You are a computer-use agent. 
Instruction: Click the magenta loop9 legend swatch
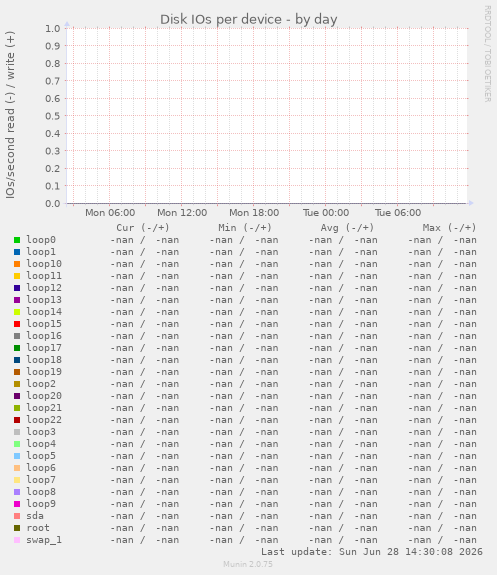pyautogui.click(x=17, y=504)
